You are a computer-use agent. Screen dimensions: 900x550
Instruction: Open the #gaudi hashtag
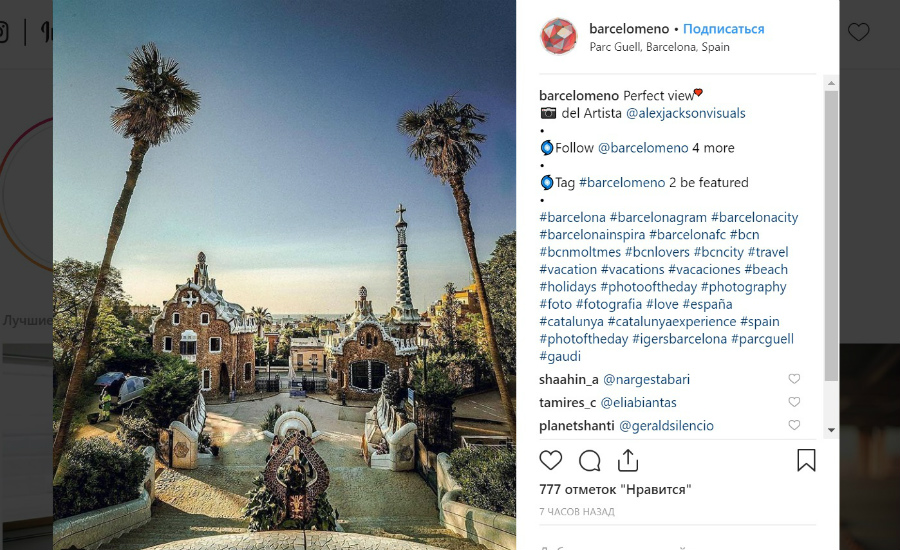point(560,357)
